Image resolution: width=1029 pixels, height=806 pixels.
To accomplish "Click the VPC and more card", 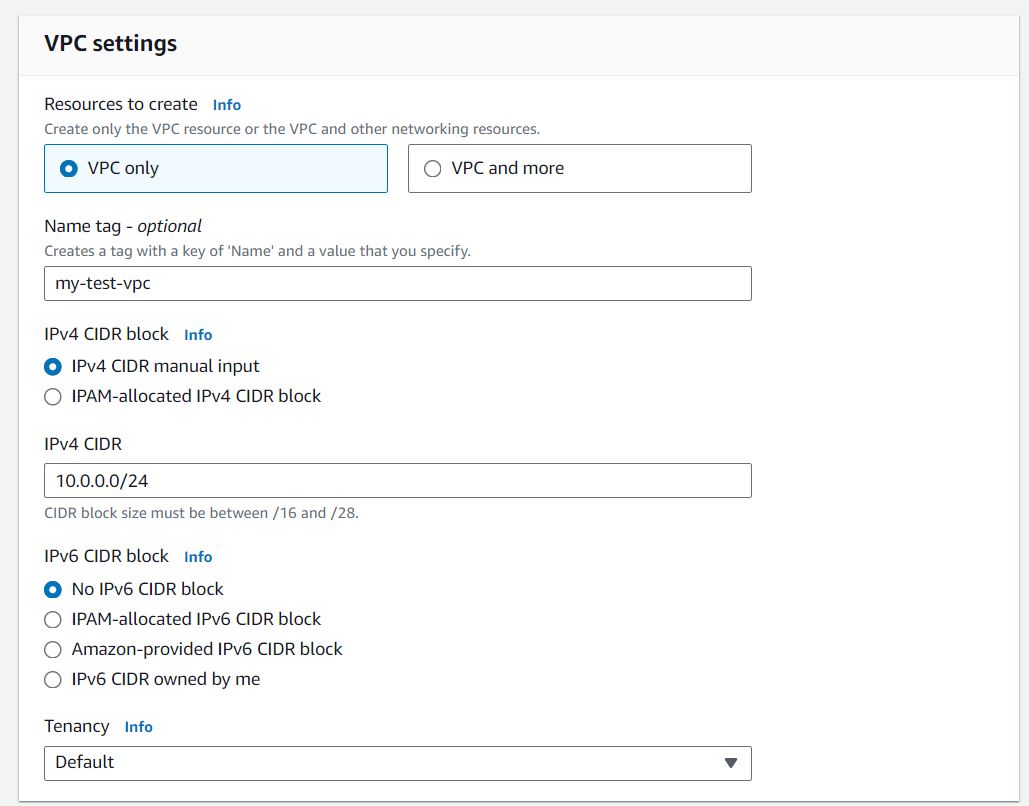I will 579,168.
